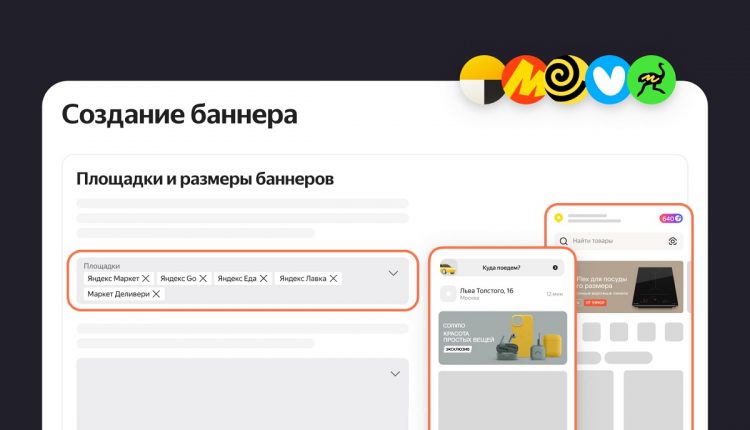This screenshot has height=430, width=750.
Task: Click the Yandex Eda spiral logo
Action: tap(567, 80)
